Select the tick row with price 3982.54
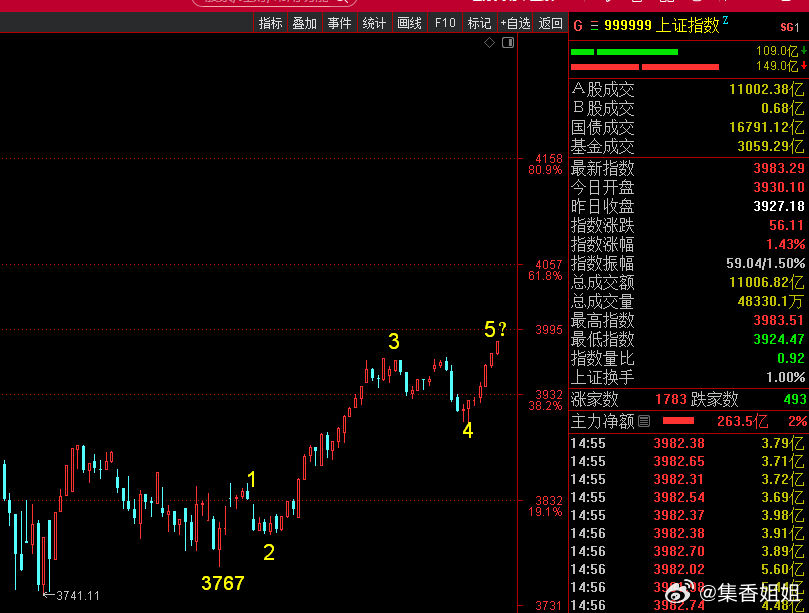 pos(688,497)
